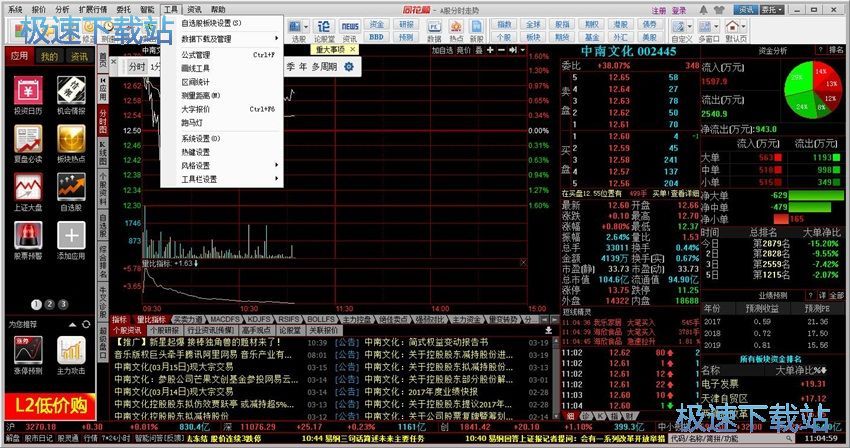Image resolution: width=850 pixels, height=448 pixels.
Task: Choose 区间统计 menu entry
Action: (x=222, y=82)
